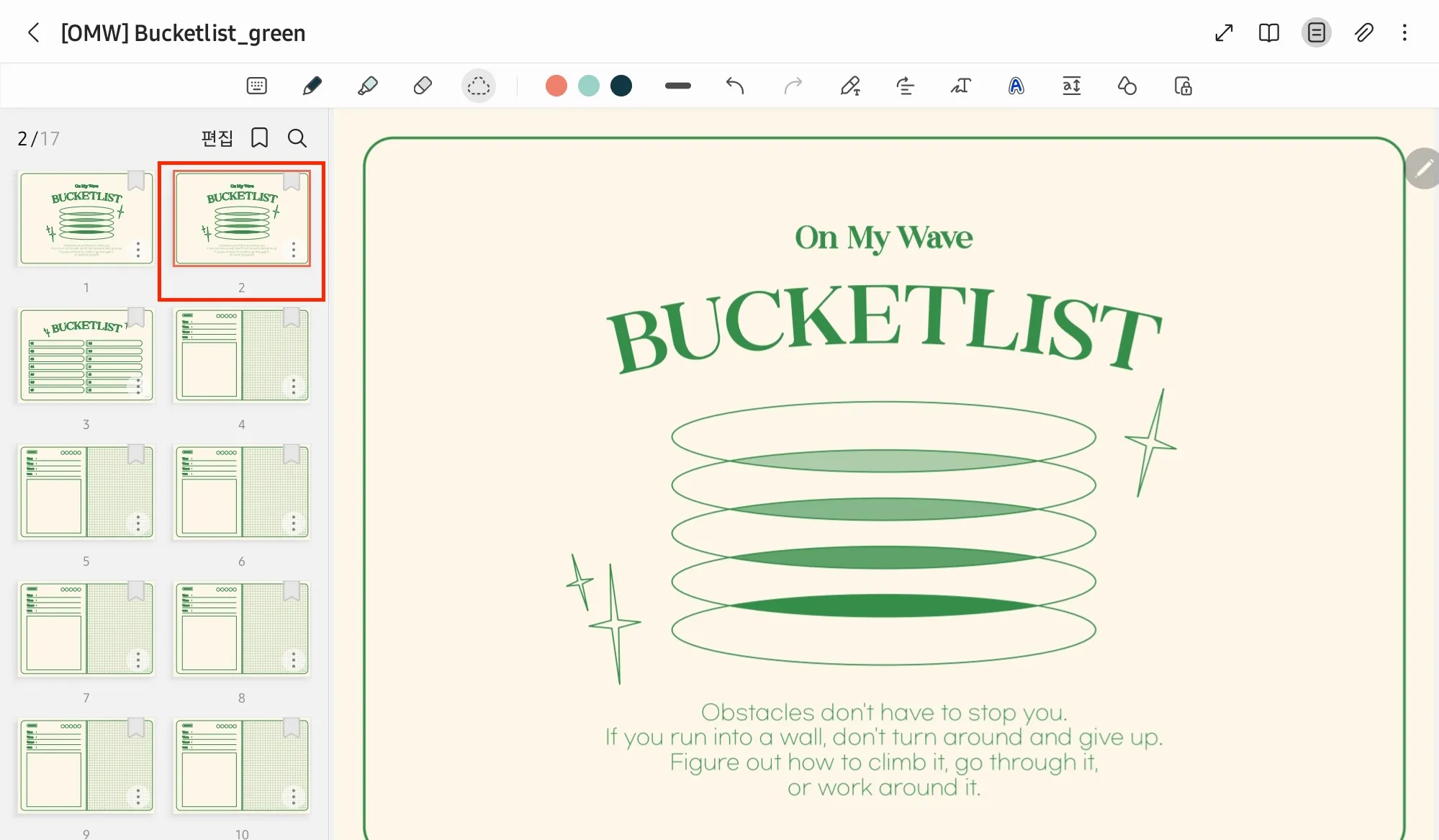Pick the coral red pen color
This screenshot has height=840, width=1439.
click(556, 86)
